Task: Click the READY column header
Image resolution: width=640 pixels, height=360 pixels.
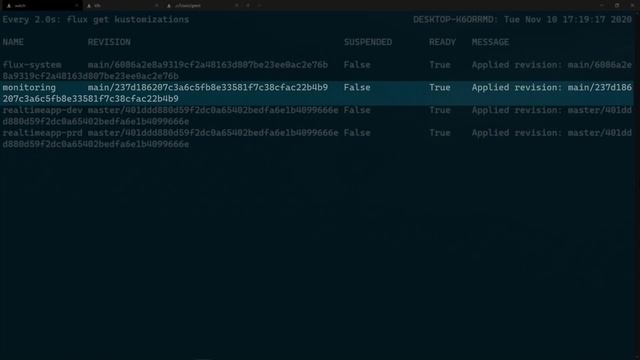Action: [442, 42]
